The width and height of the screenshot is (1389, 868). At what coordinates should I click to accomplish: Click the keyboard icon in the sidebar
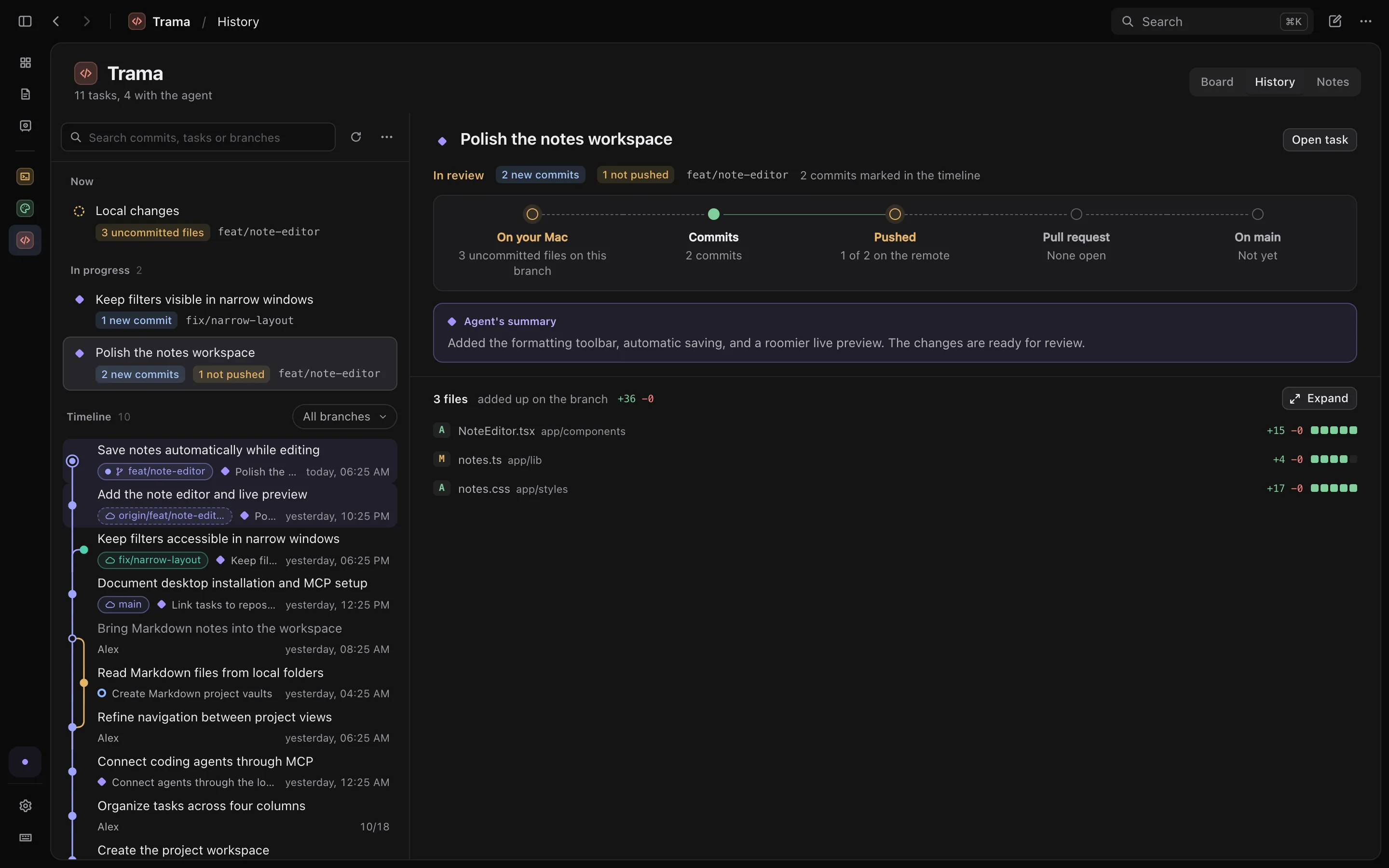coord(25,838)
